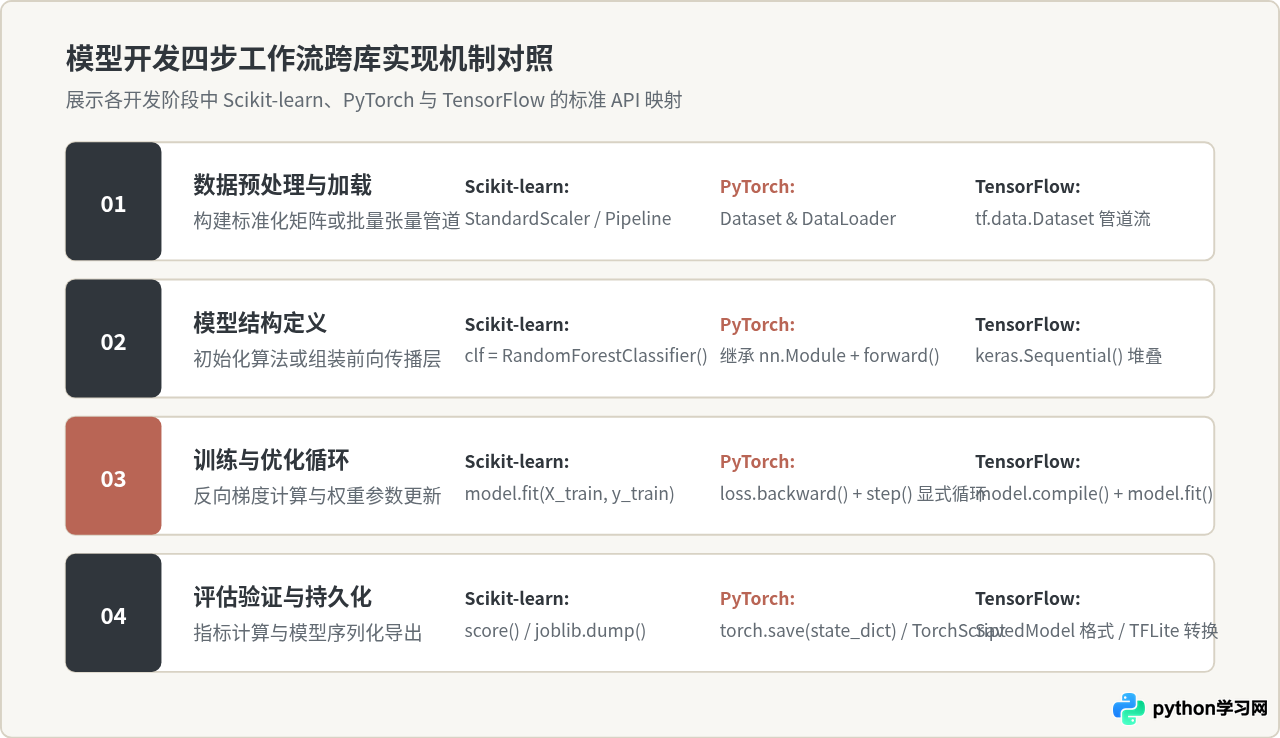Select the description 反向梯度计算与权重参数更新
Screen dimensions: 1280x738
coord(317,495)
